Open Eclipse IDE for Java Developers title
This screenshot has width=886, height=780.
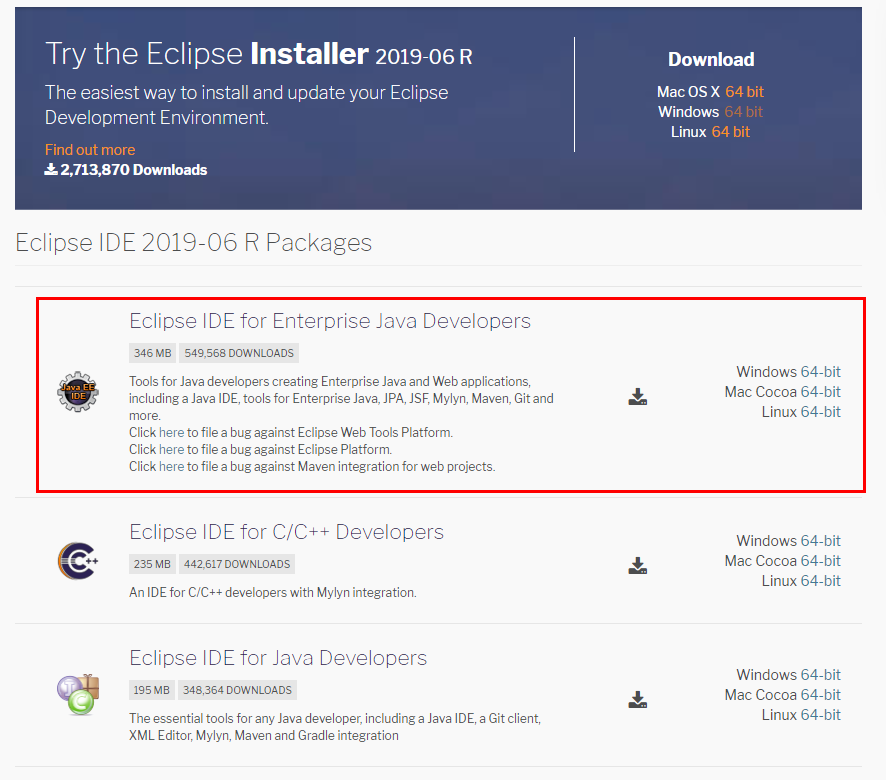pos(278,658)
